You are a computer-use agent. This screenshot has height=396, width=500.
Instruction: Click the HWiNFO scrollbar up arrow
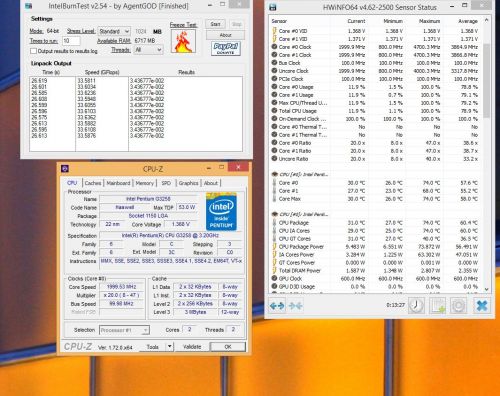point(486,20)
